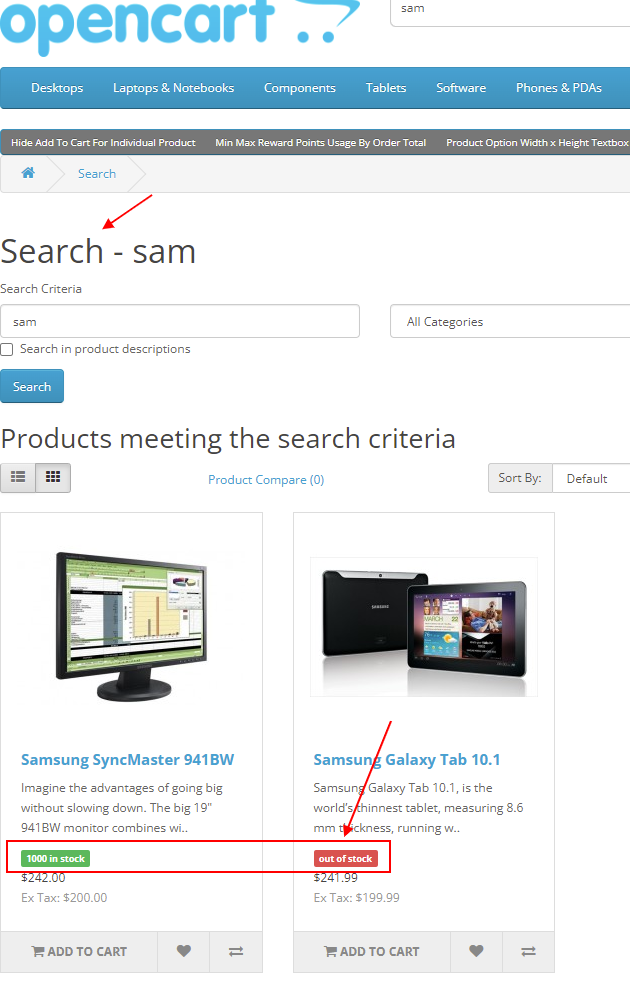Open Min Max Reward Points Usage link
This screenshot has height=992, width=630.
click(x=321, y=142)
